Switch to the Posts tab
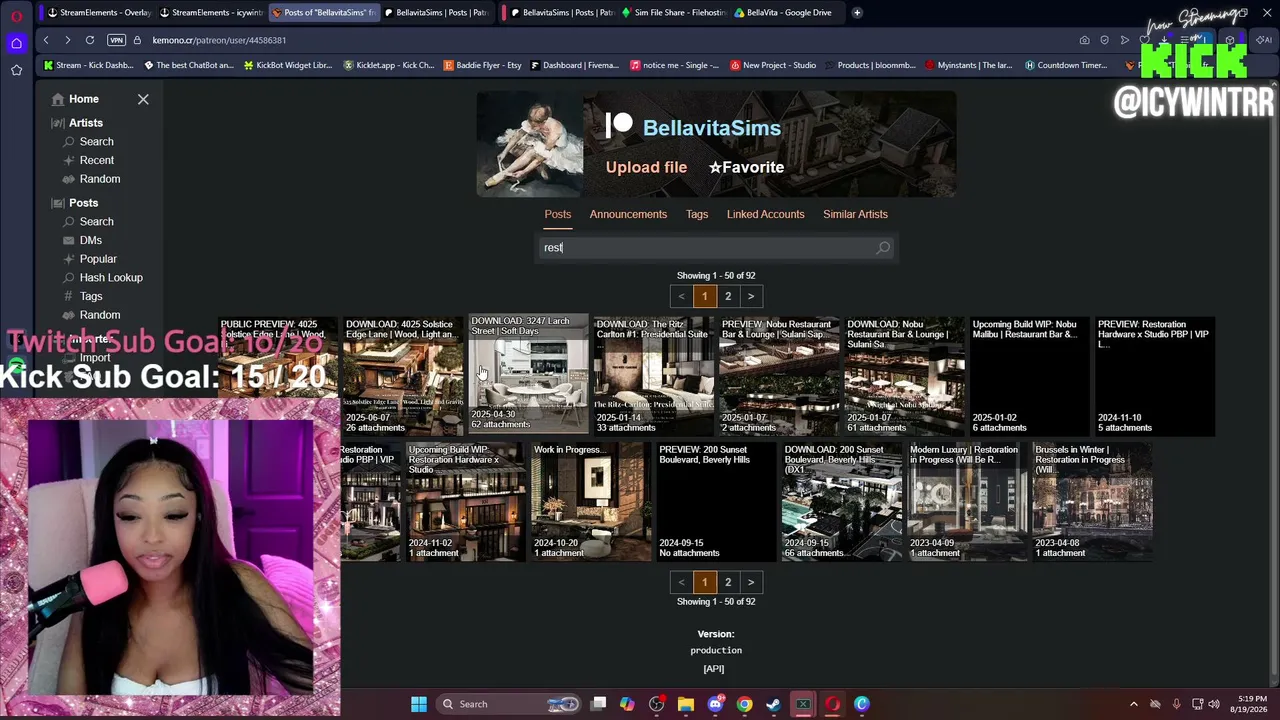Screen dimensions: 1280x720 558,214
